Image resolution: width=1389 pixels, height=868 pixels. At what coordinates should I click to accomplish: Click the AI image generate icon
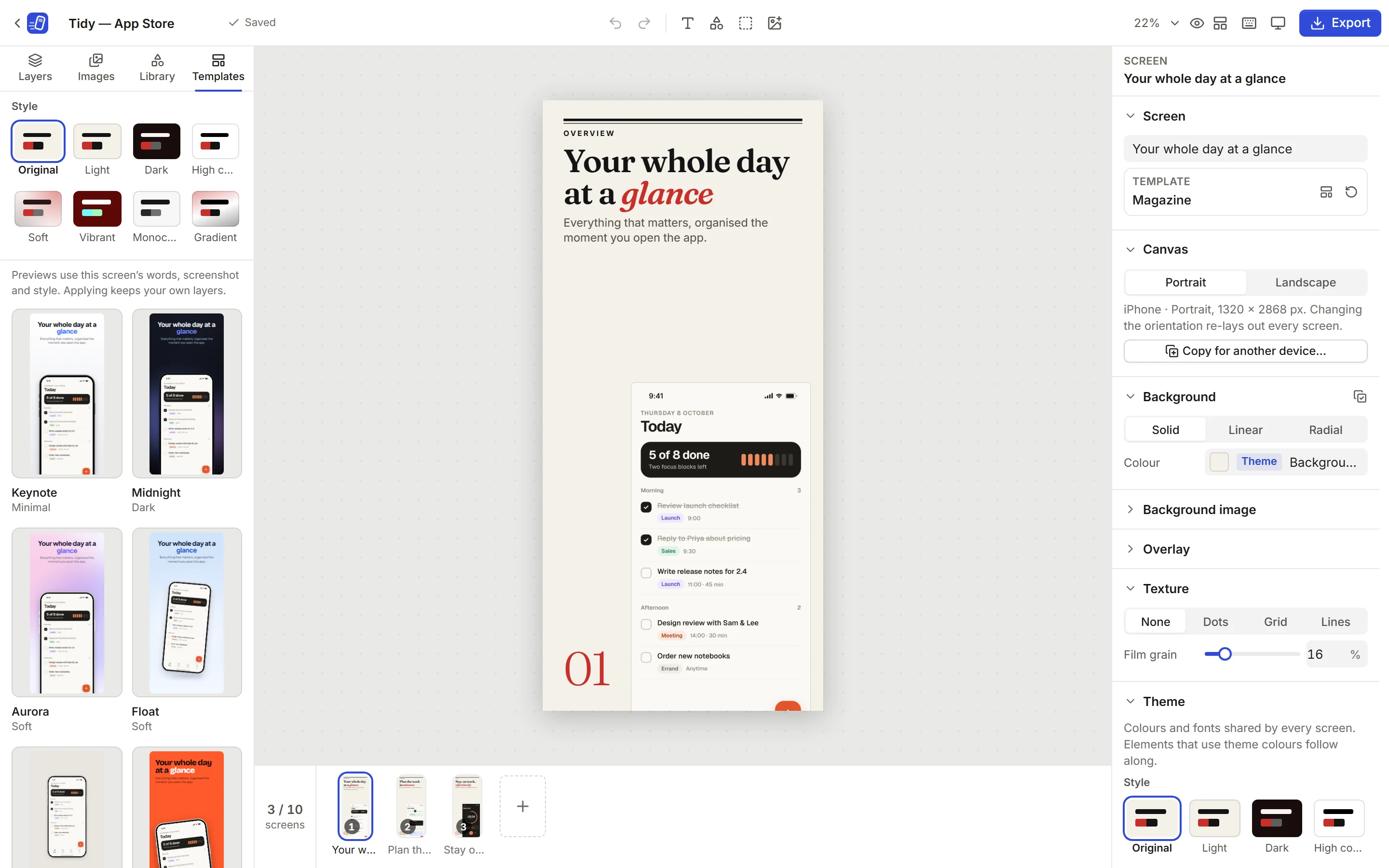(x=775, y=23)
